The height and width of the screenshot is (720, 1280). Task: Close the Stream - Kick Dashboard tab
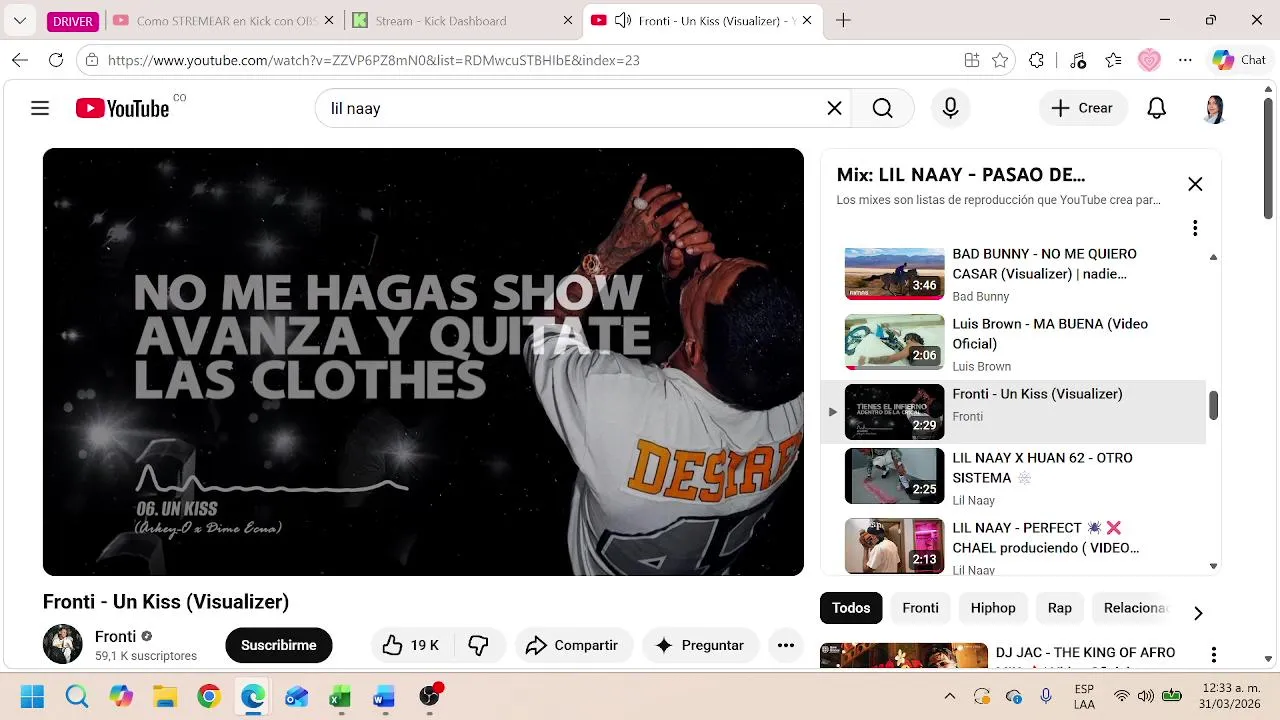click(x=568, y=20)
